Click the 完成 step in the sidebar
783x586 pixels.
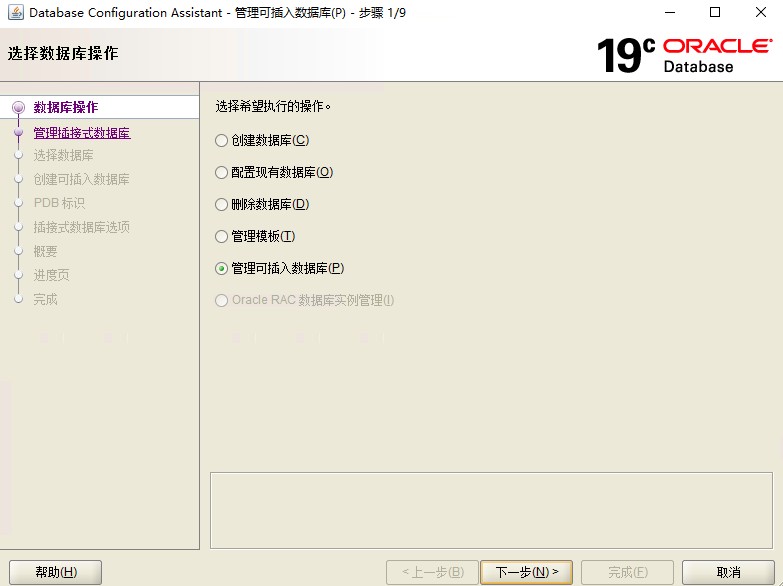pyautogui.click(x=45, y=299)
